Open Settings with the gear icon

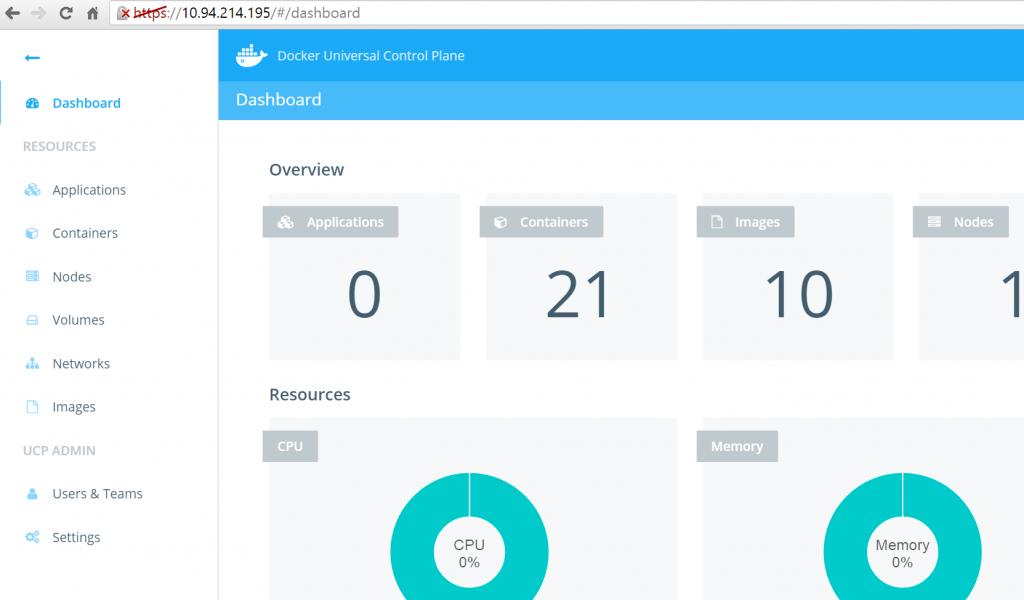pyautogui.click(x=30, y=537)
